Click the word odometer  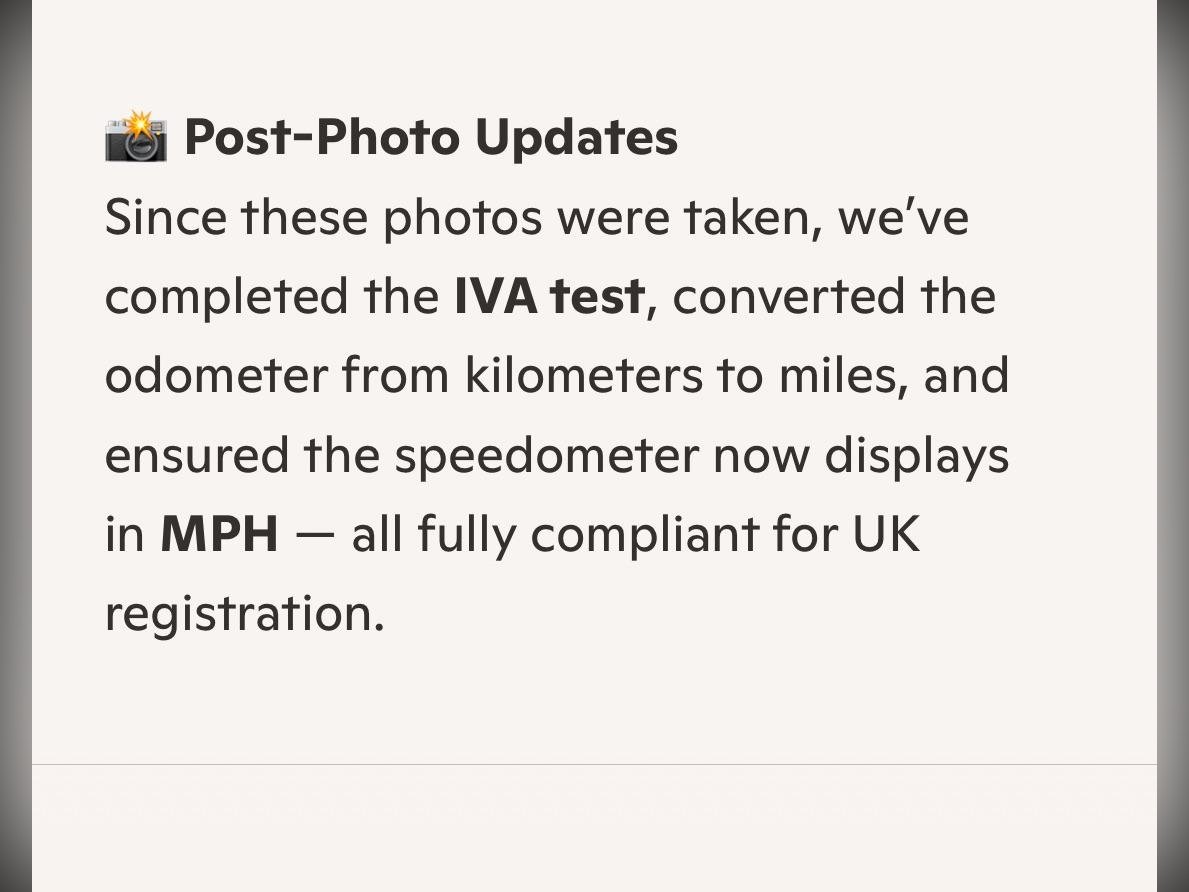click(216, 375)
